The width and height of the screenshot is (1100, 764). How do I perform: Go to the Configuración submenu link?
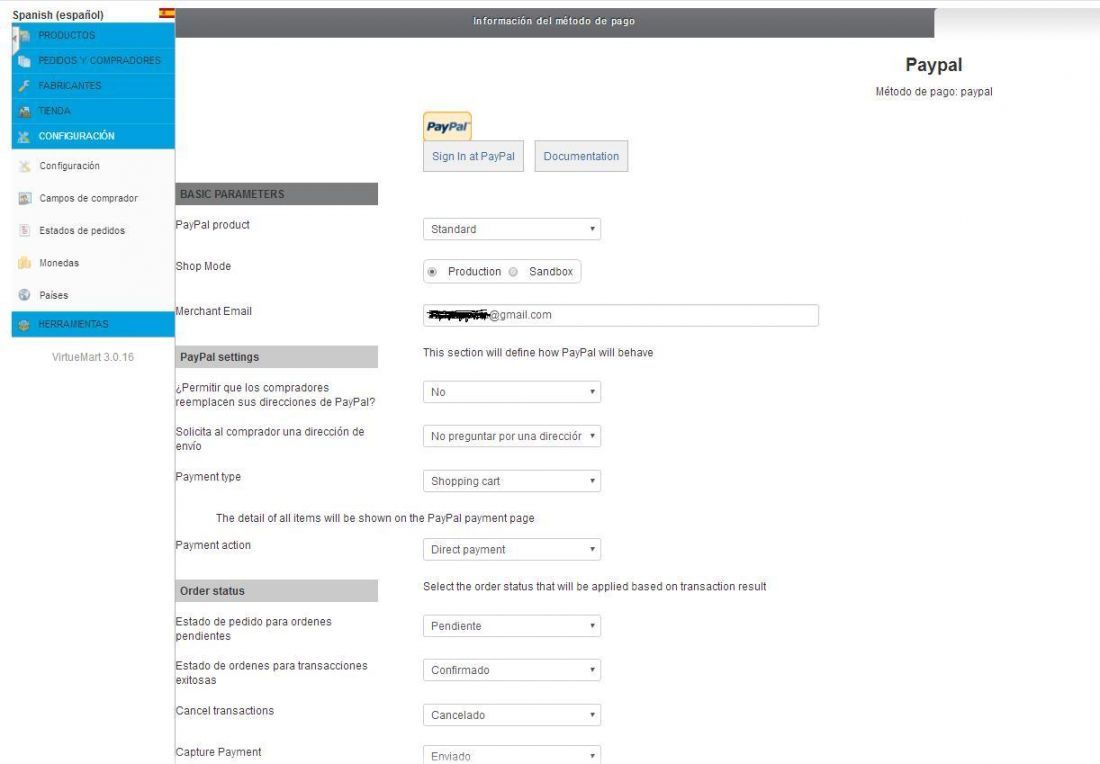(x=69, y=166)
